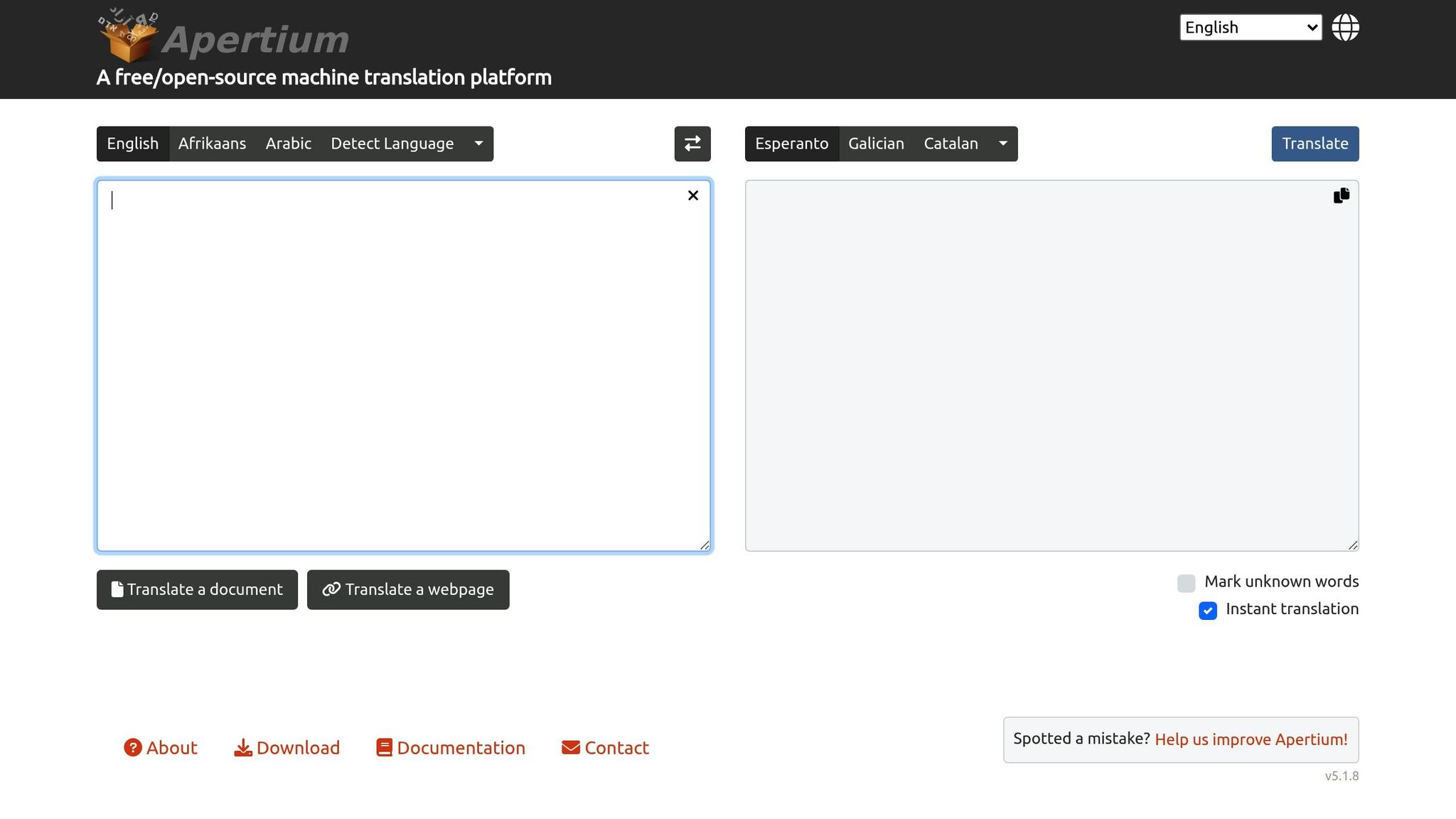Copy the translation with the copy icon
Screen dimensions: 1456x819
pyautogui.click(x=1342, y=196)
